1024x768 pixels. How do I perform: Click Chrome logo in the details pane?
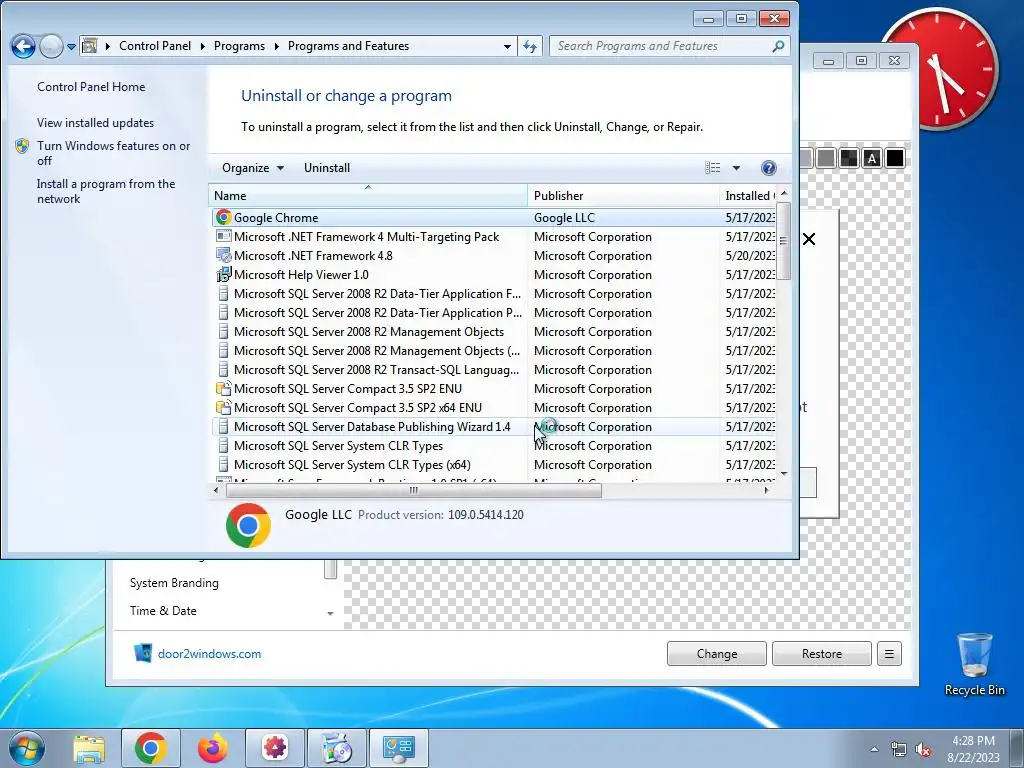point(248,525)
